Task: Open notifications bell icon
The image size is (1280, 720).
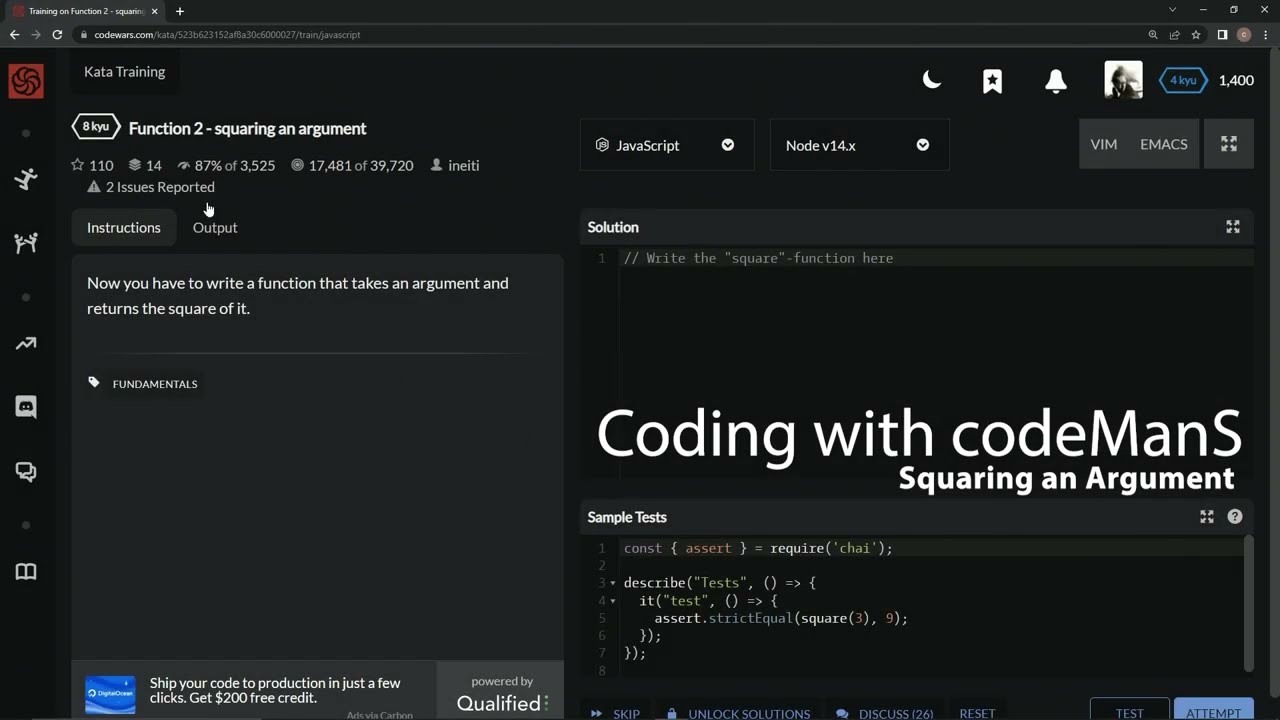Action: click(x=1055, y=81)
